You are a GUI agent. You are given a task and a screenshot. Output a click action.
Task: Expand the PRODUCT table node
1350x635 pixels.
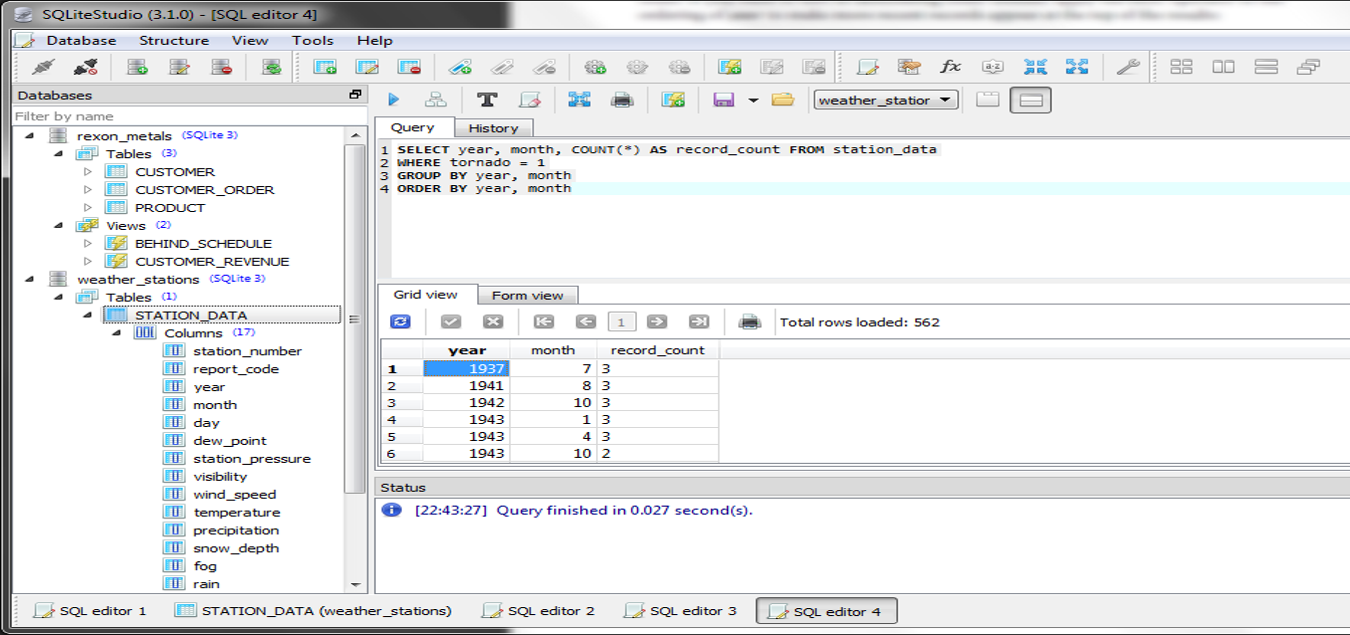[x=87, y=208]
